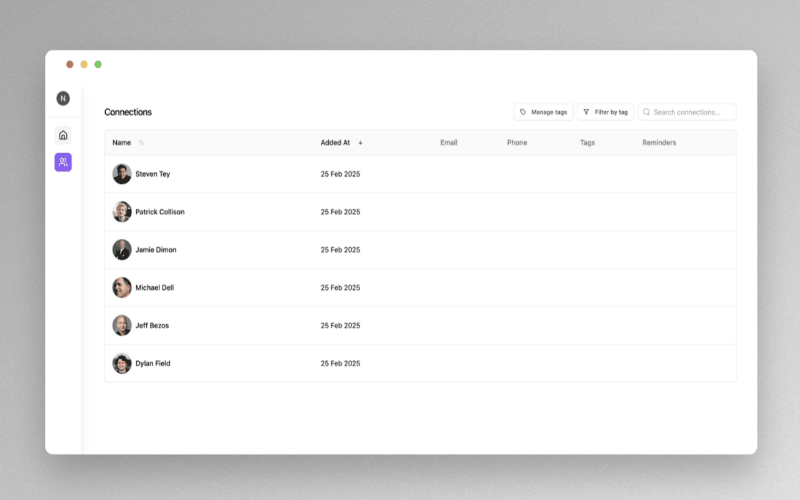Click Patrick Collison's avatar
This screenshot has height=500, width=800.
[122, 212]
